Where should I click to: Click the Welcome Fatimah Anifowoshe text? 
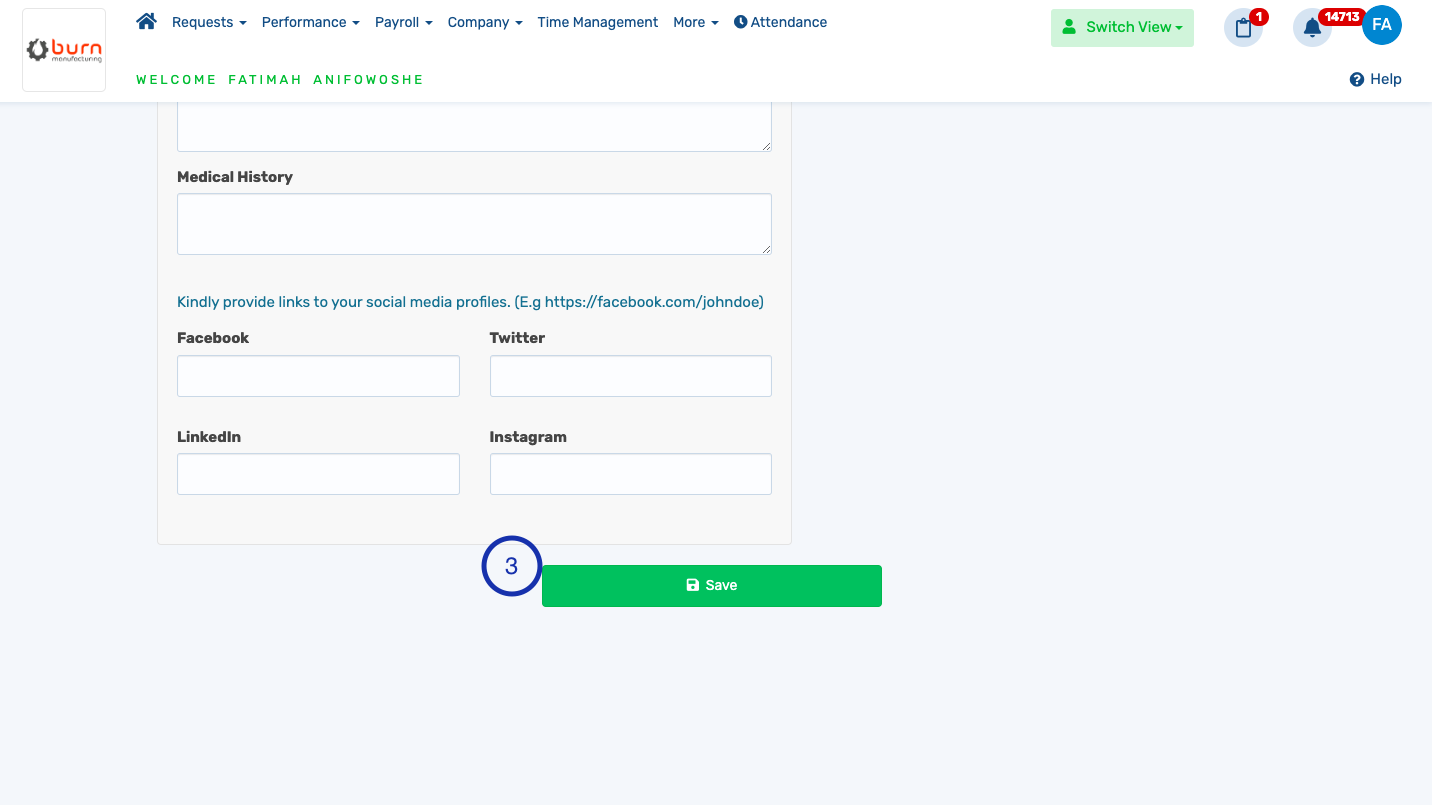tap(280, 80)
